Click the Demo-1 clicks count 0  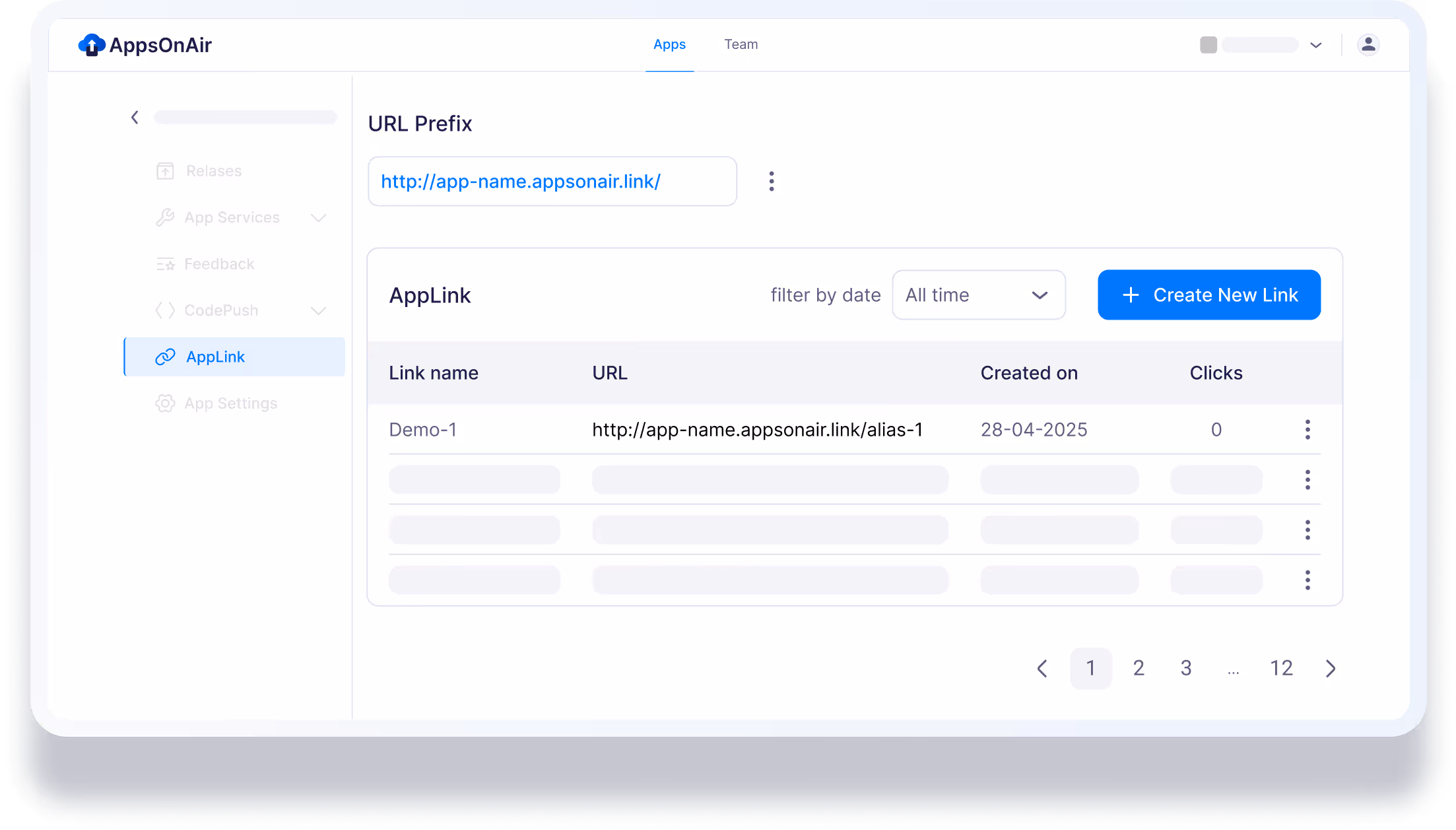point(1216,430)
